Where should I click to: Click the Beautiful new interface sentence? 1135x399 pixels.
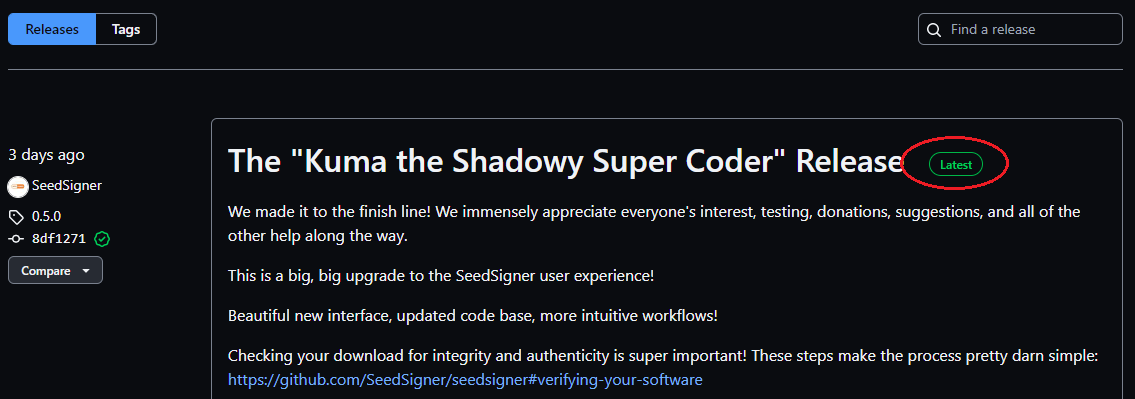pyautogui.click(x=473, y=316)
